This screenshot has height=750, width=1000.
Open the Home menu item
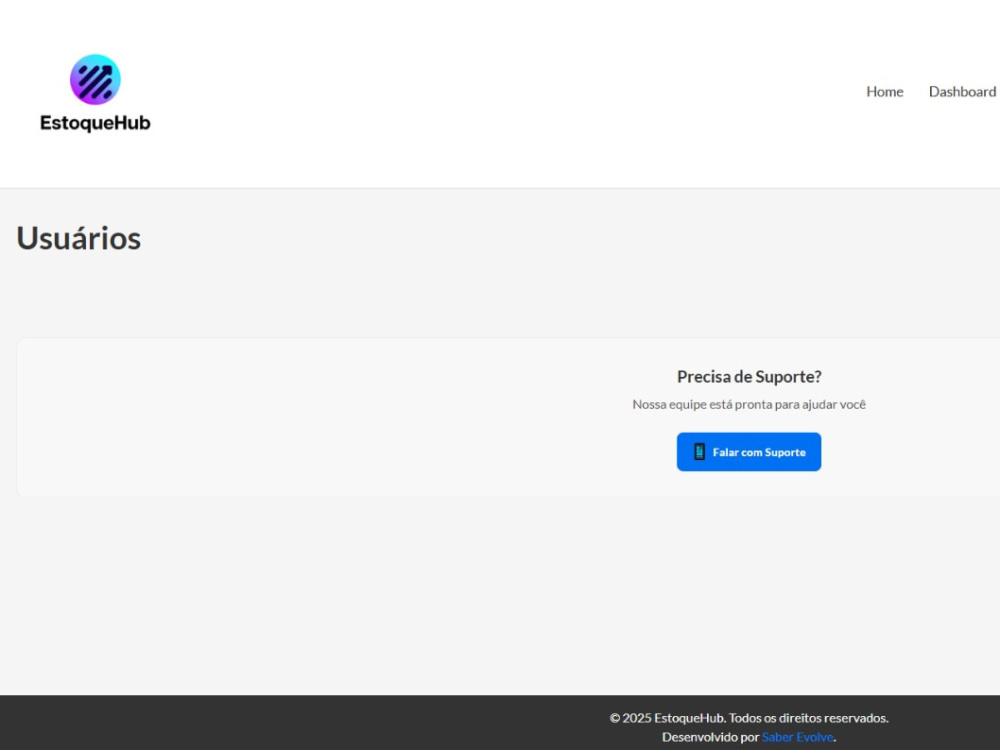[885, 92]
